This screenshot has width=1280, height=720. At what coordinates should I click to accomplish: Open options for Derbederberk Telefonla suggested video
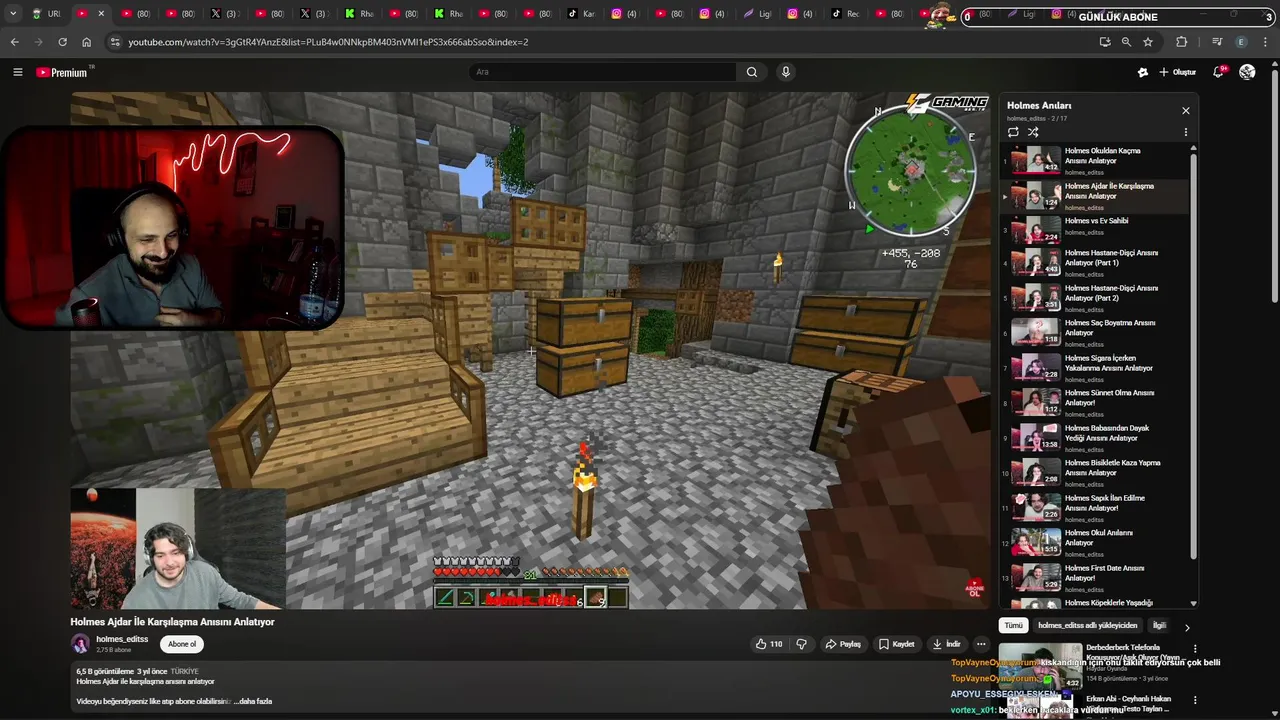[1194, 649]
